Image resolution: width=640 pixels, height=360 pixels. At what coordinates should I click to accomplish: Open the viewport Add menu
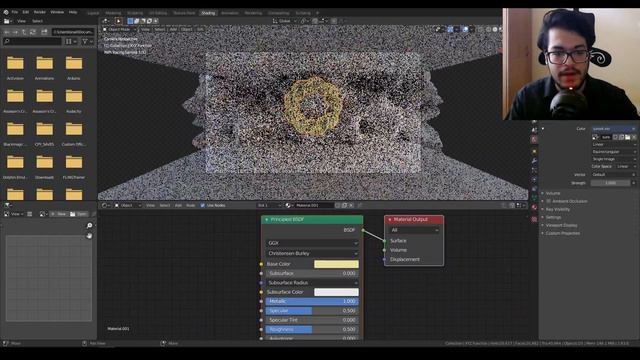click(x=173, y=29)
